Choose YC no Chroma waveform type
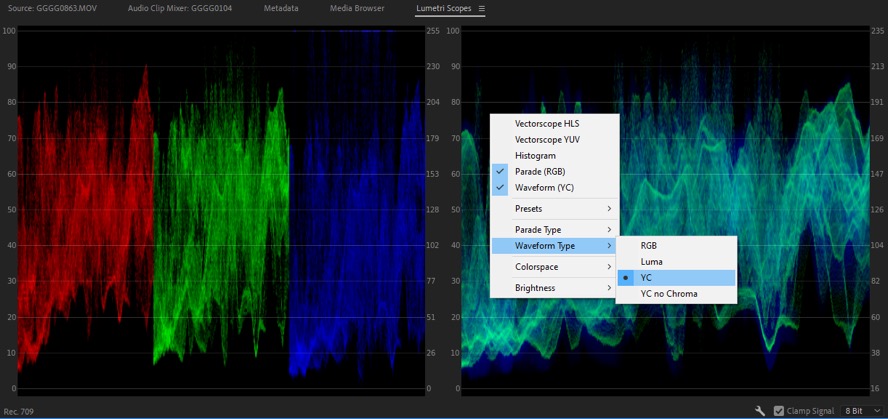This screenshot has width=888, height=419. point(669,294)
